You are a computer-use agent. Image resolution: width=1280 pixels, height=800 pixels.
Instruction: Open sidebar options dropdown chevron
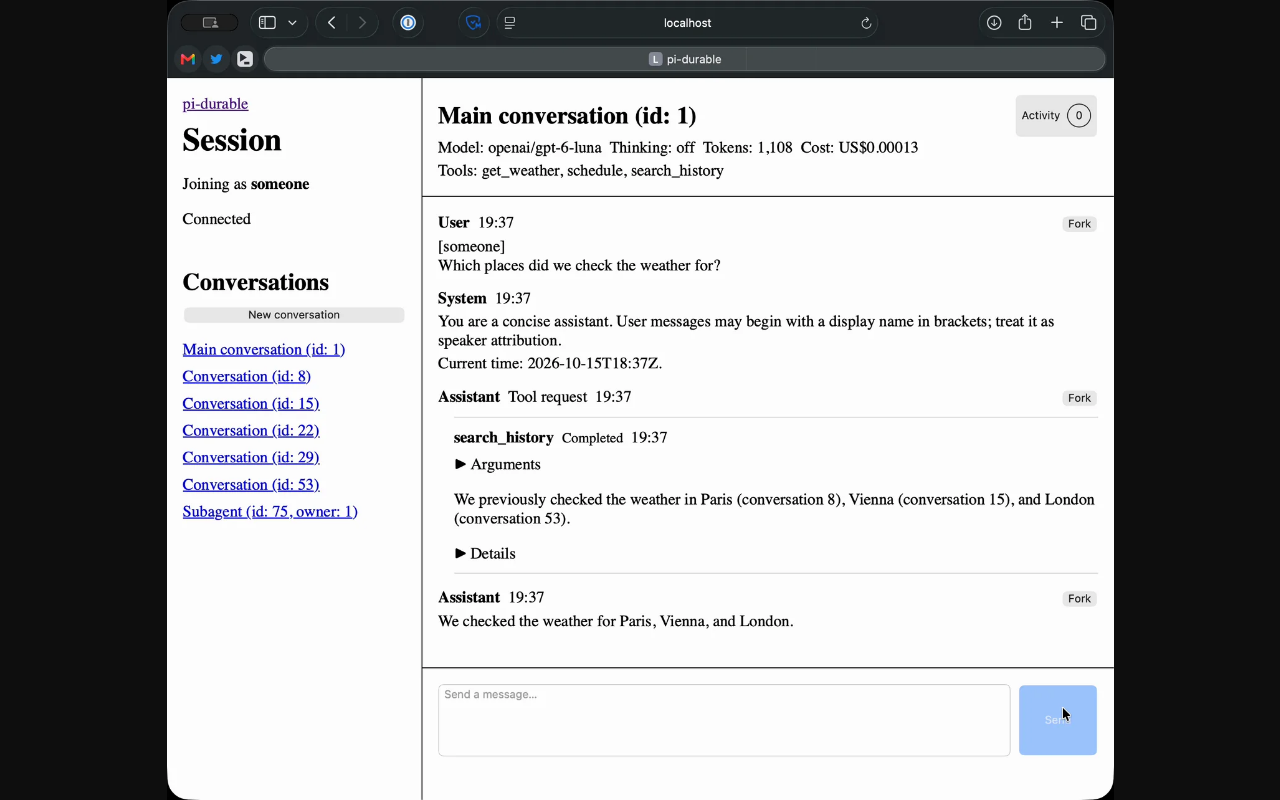point(292,23)
